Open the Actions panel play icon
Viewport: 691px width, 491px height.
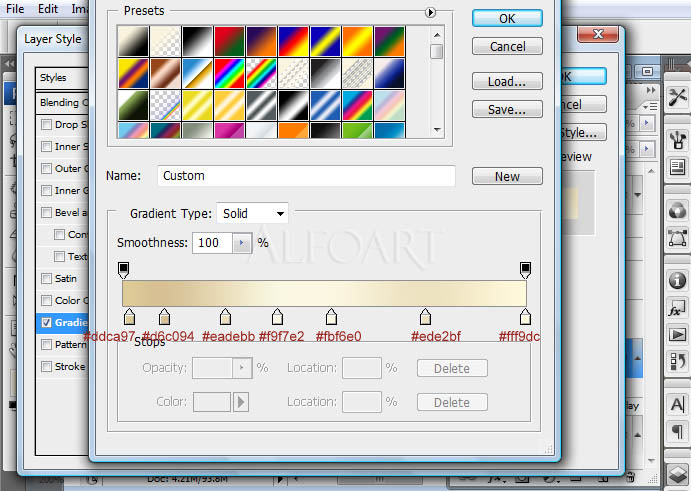[x=677, y=335]
